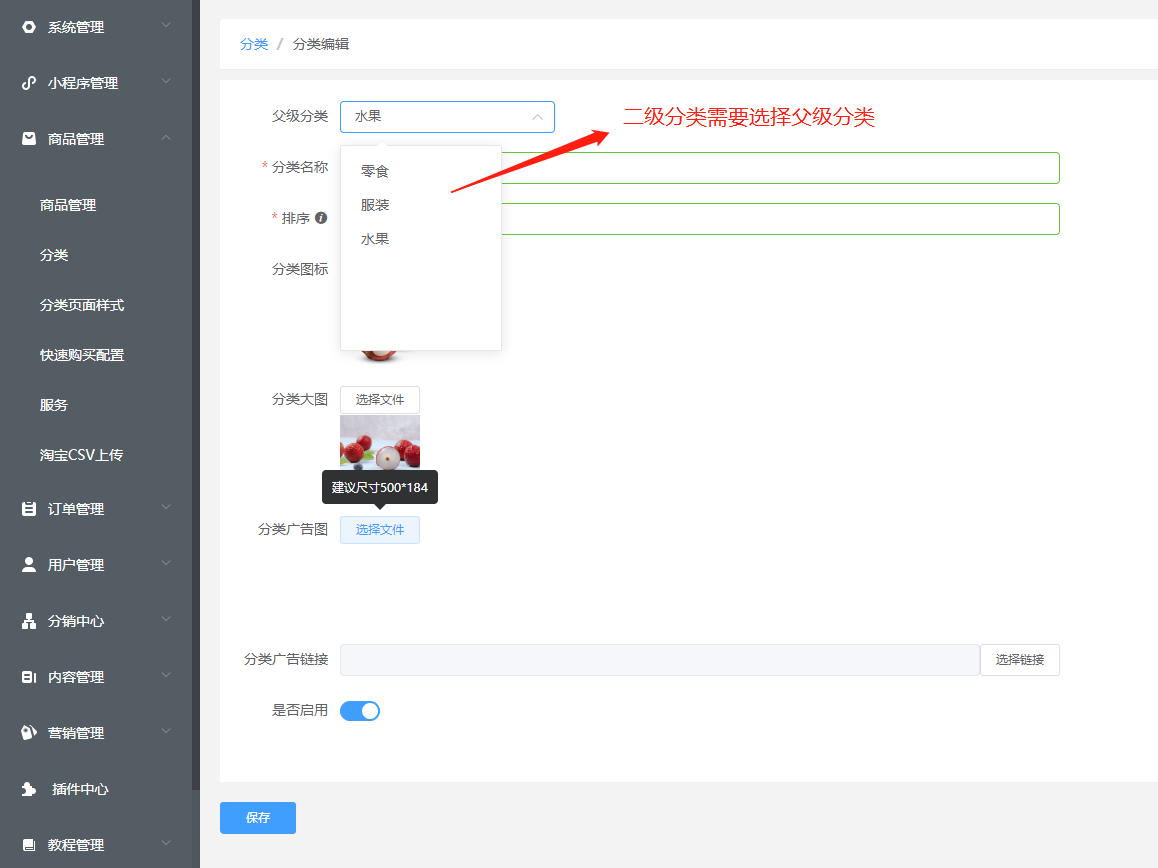The image size is (1158, 868).
Task: Collapse the 商品管理 section chevron
Action: (x=166, y=137)
